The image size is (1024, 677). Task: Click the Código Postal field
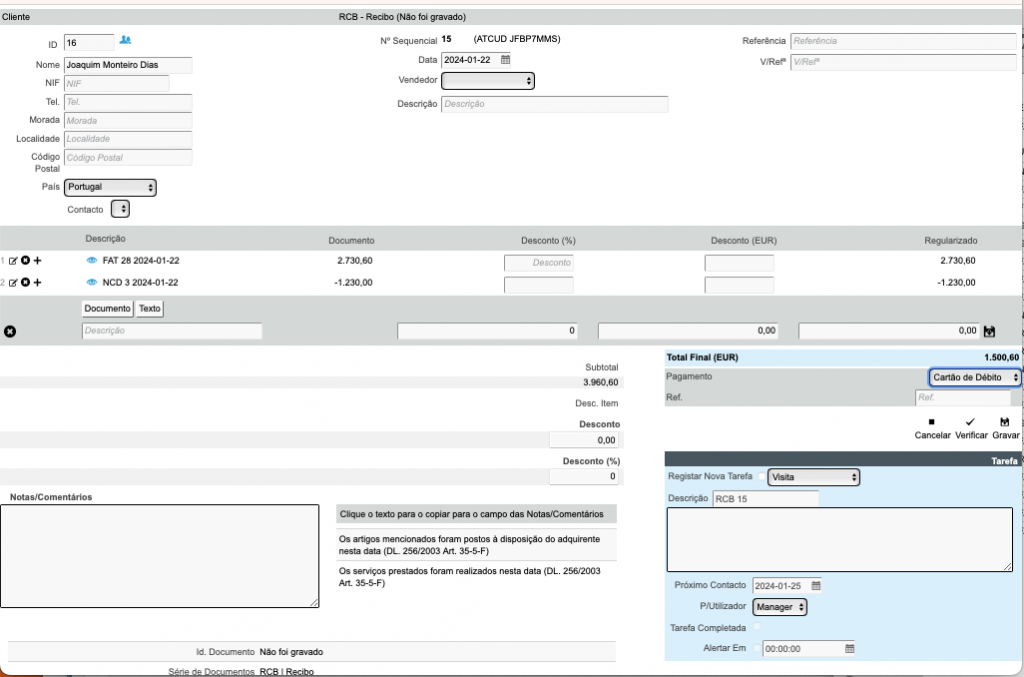coord(128,157)
